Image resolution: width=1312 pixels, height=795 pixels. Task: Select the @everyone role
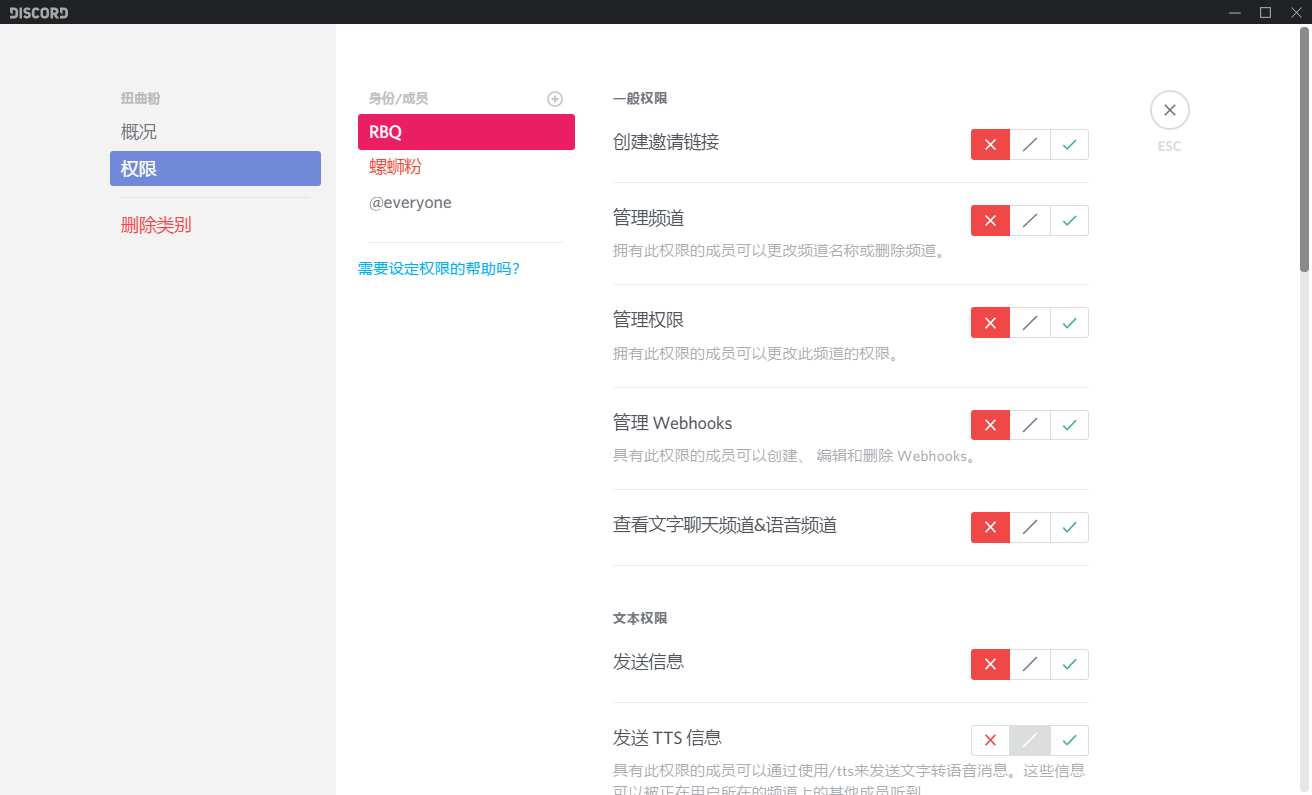[x=466, y=203]
